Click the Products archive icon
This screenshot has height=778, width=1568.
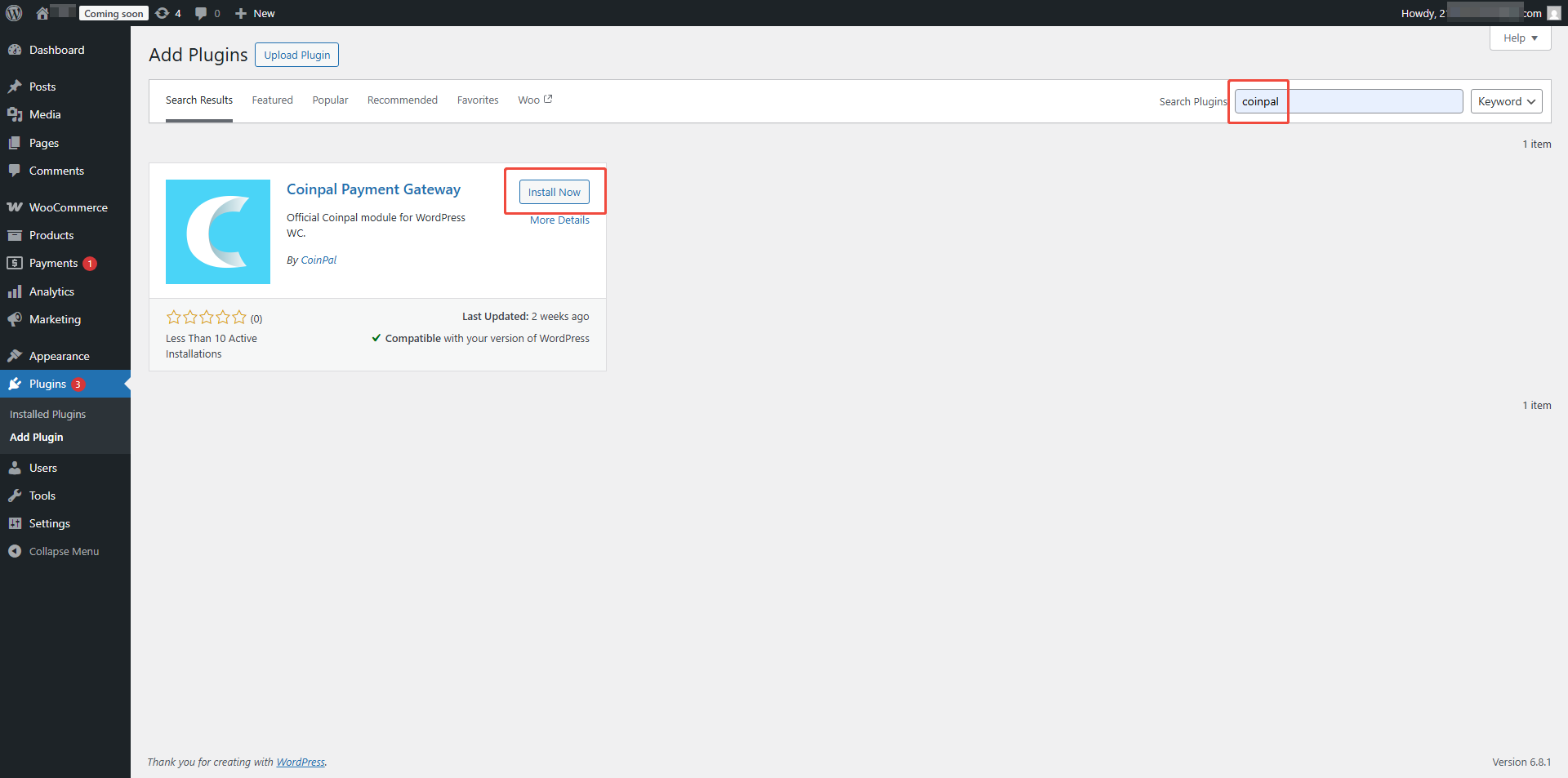(15, 235)
